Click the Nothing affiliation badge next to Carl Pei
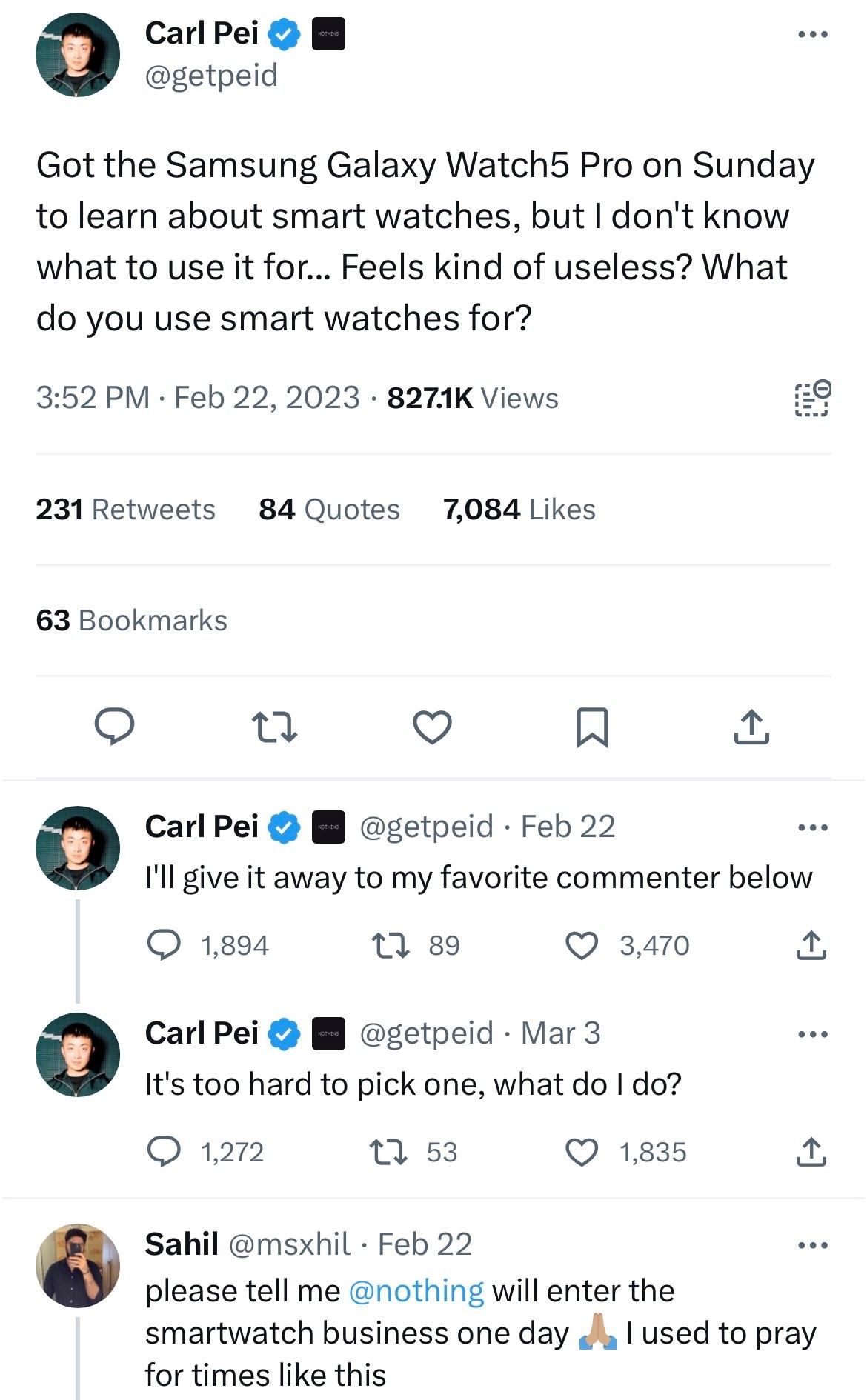This screenshot has height=1400, width=867. [x=328, y=33]
